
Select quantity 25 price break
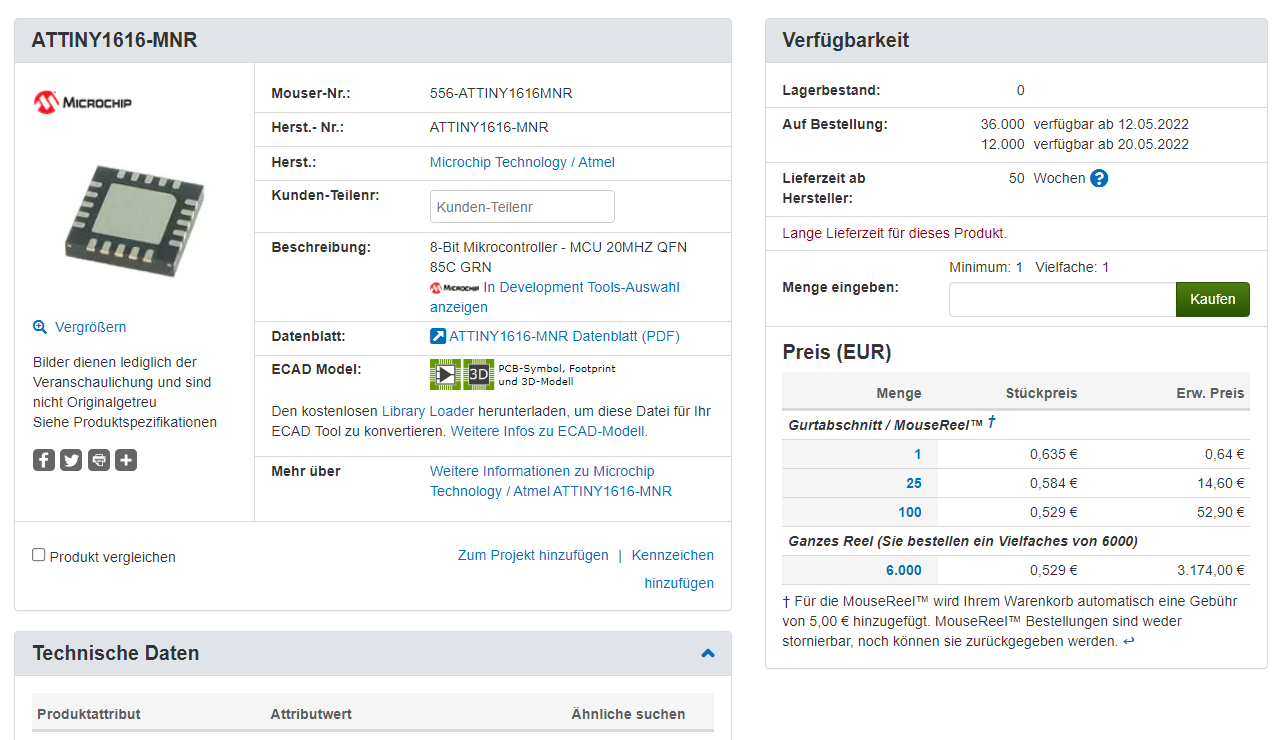(x=914, y=483)
